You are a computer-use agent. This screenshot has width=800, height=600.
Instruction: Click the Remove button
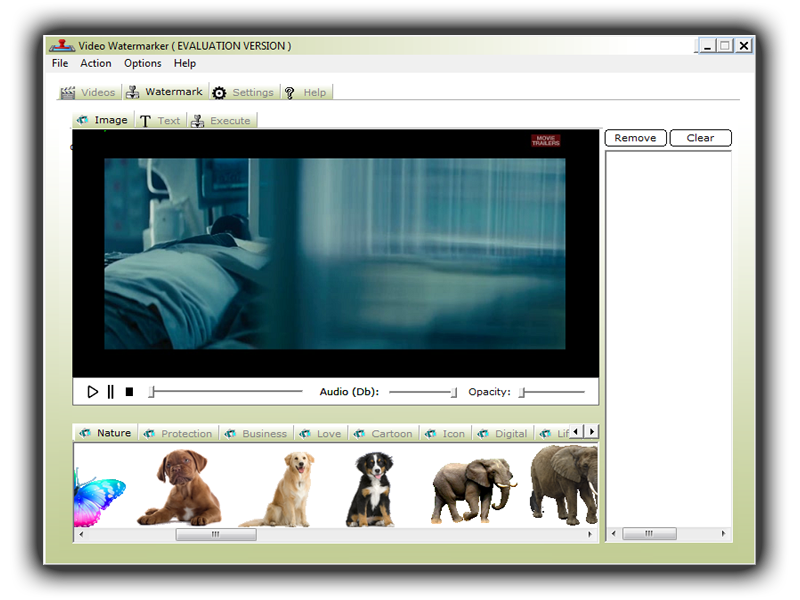click(635, 138)
